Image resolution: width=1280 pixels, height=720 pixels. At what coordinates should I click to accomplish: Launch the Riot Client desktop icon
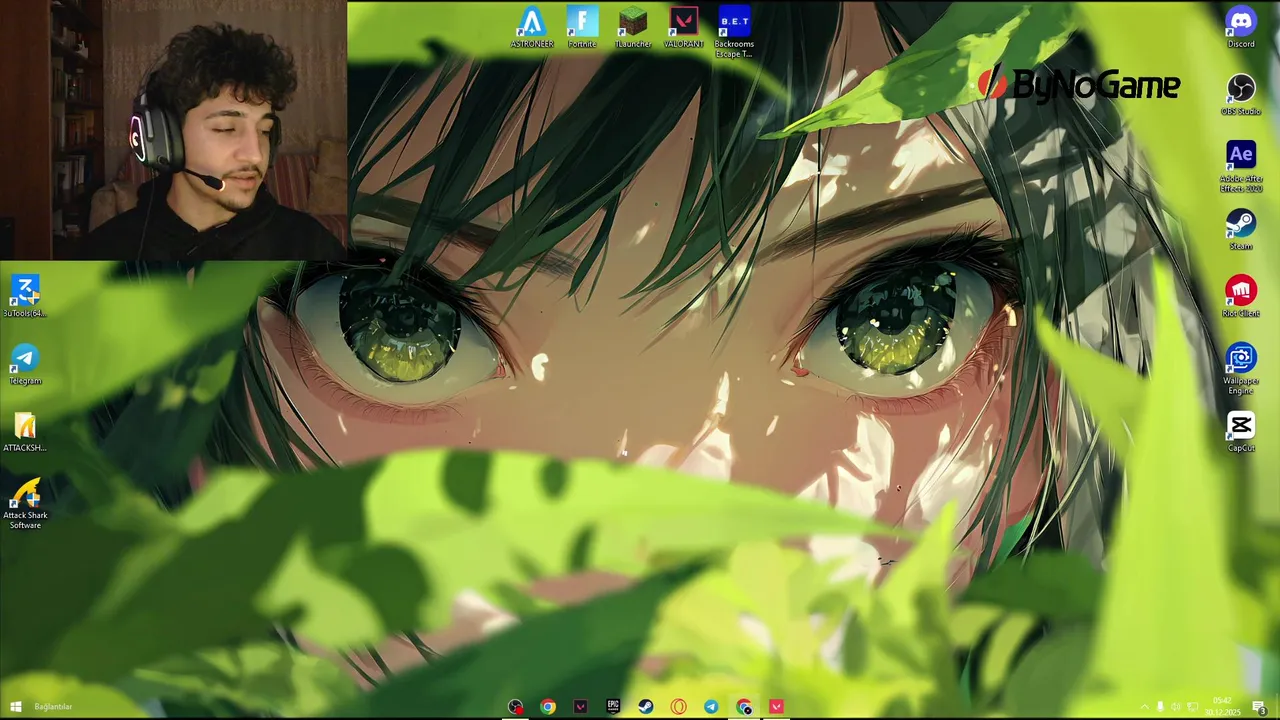(x=1241, y=296)
